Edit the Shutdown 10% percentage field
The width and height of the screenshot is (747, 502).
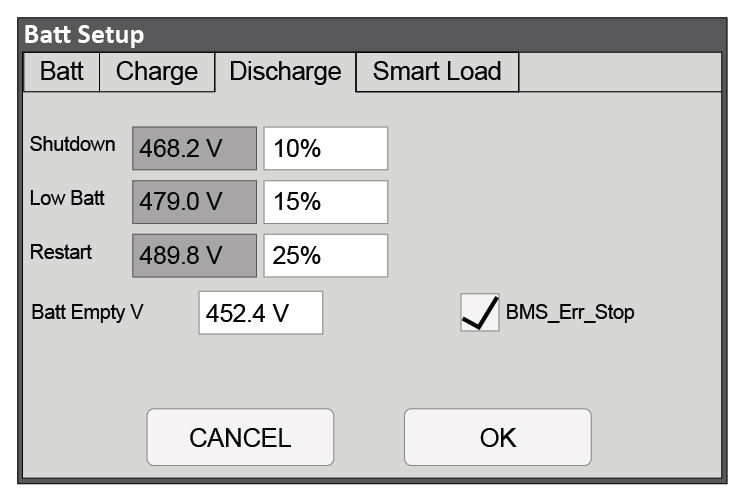coord(325,148)
